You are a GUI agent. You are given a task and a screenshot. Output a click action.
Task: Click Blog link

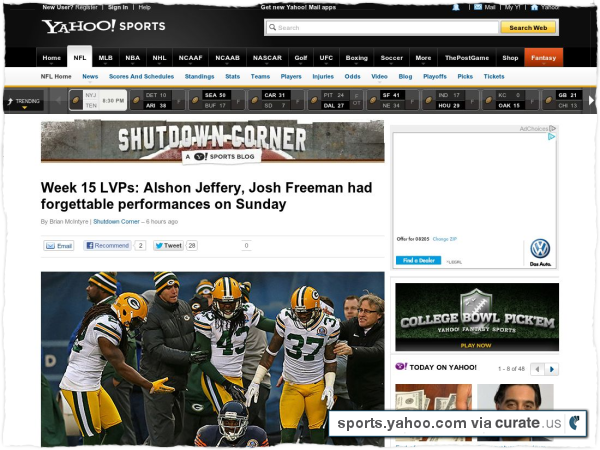(x=405, y=77)
